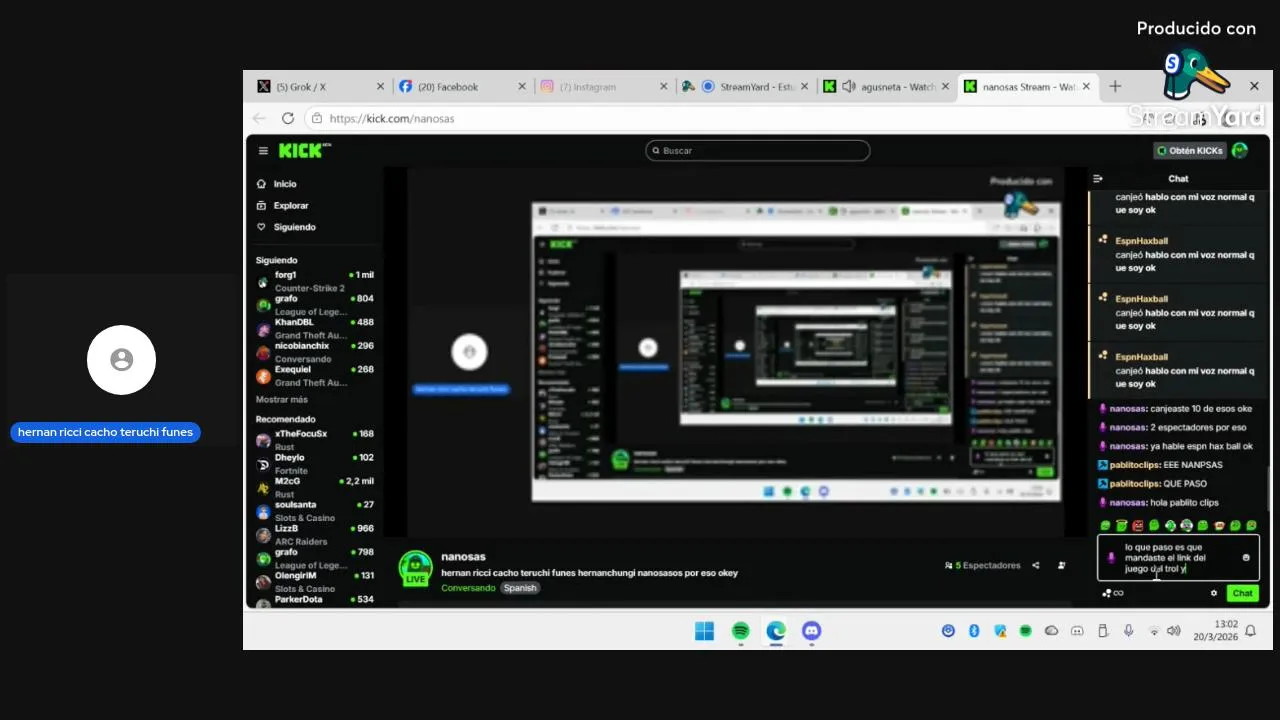Viewport: 1280px width, 720px height.
Task: Click the taskbar volume speaker icon
Action: point(1174,631)
